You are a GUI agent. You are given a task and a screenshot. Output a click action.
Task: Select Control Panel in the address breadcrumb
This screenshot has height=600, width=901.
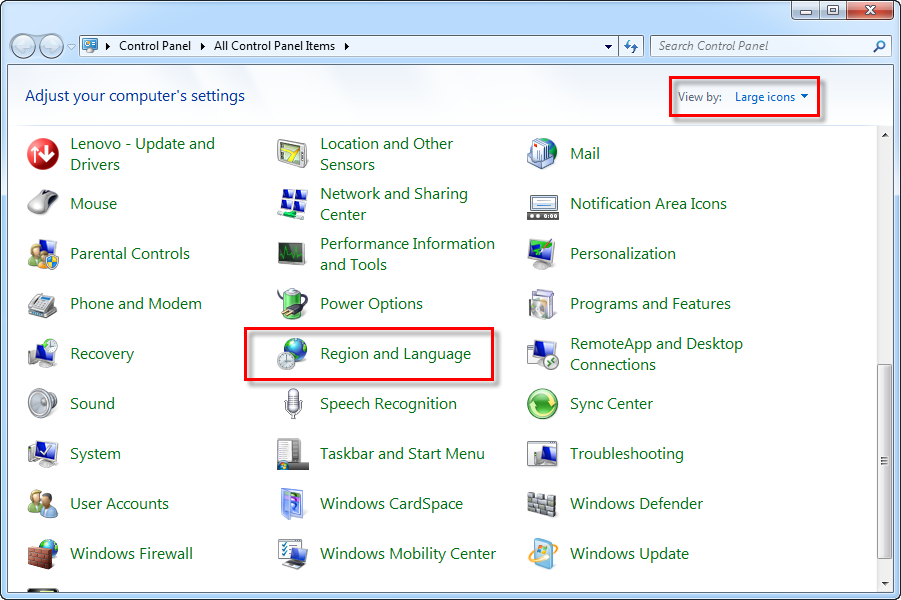153,46
